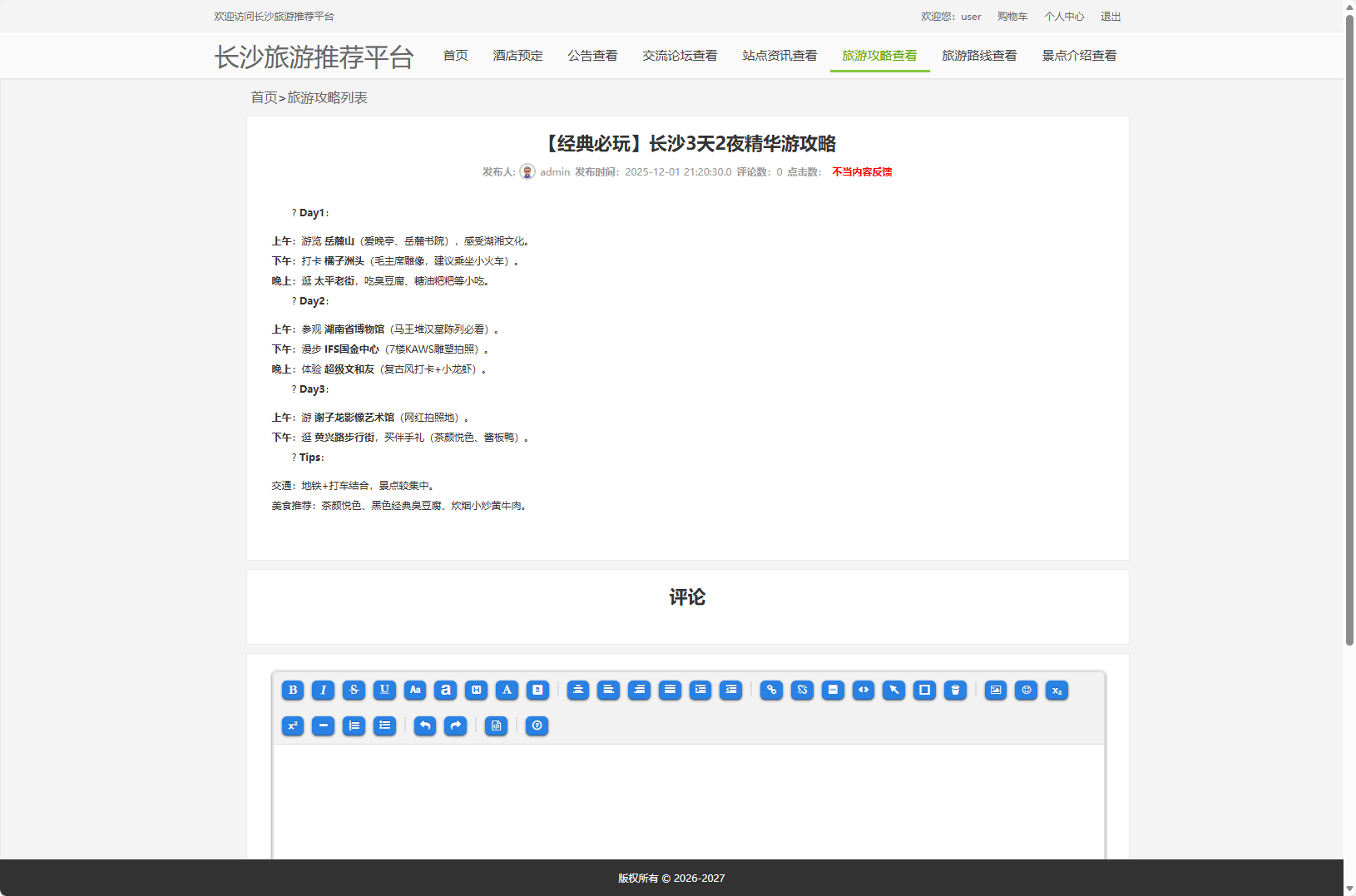Toggle bold formatting in comment editor
The width and height of the screenshot is (1356, 896).
tap(293, 690)
